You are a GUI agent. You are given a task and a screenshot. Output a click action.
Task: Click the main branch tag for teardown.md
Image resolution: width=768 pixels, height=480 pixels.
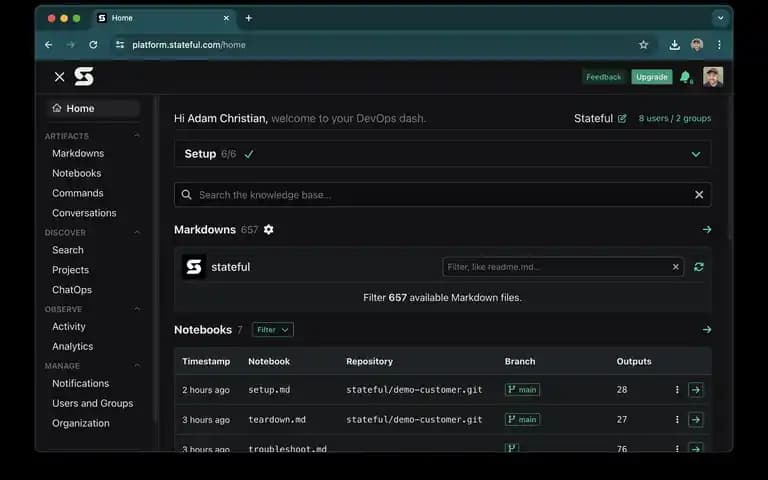522,420
